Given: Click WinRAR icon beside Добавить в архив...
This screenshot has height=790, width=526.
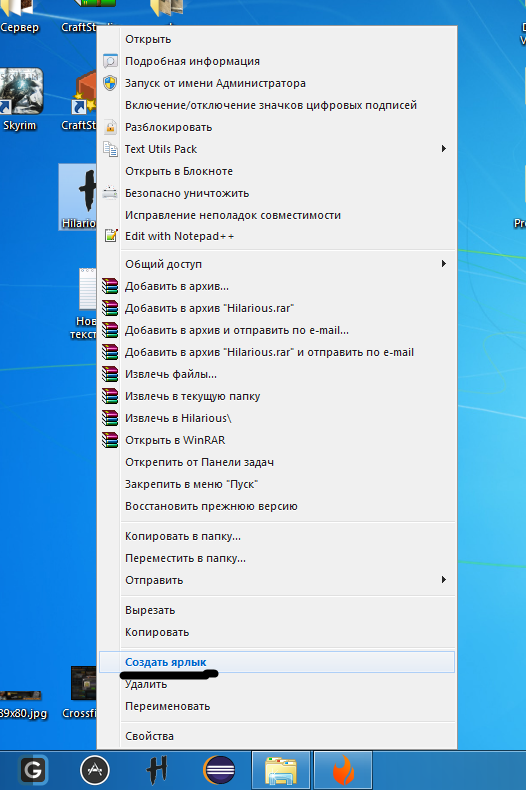Looking at the screenshot, I should 110,286.
